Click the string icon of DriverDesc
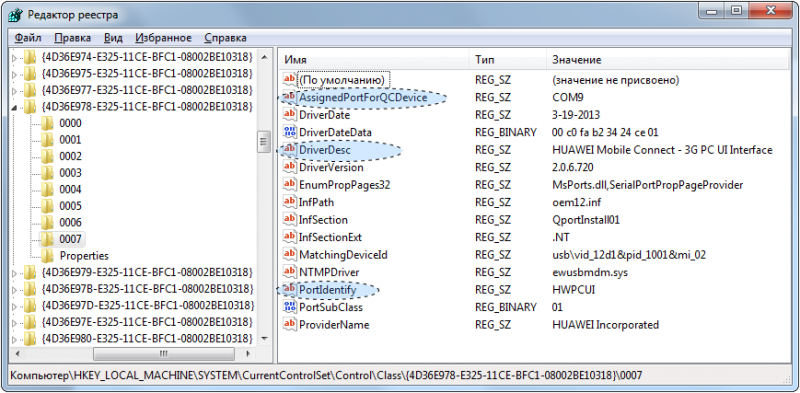The height and width of the screenshot is (393, 800). pos(290,150)
